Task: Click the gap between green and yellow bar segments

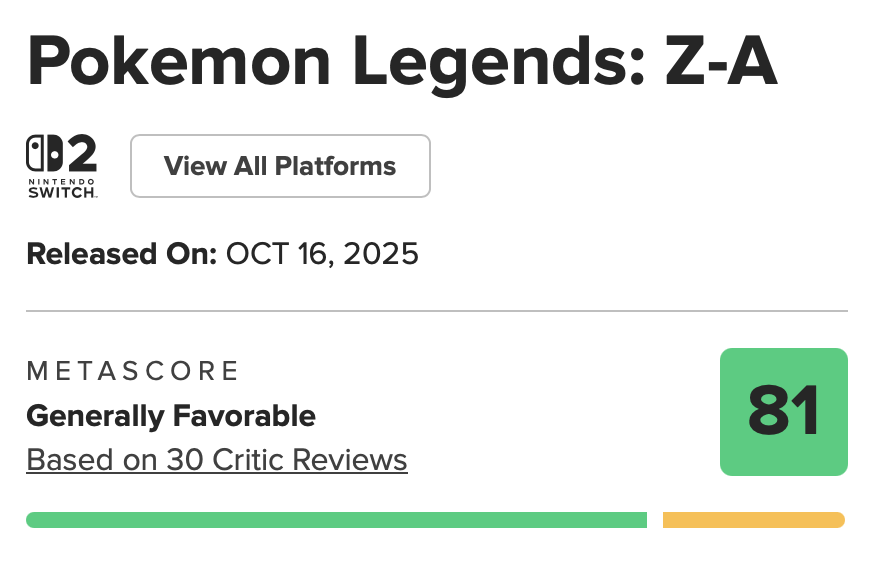Action: (655, 520)
